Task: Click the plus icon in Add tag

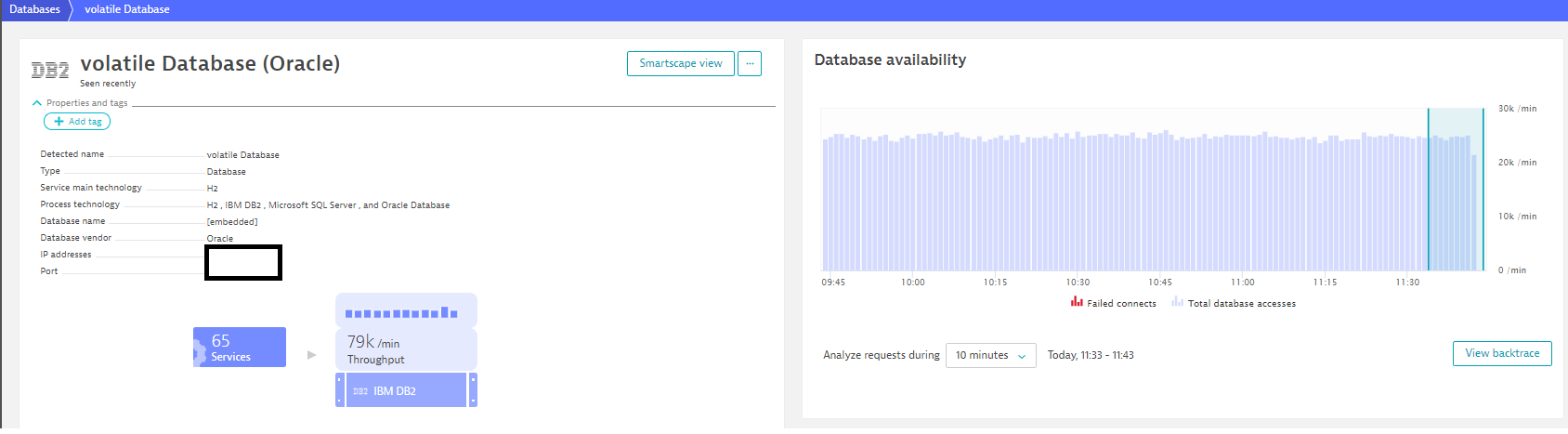Action: (x=59, y=122)
